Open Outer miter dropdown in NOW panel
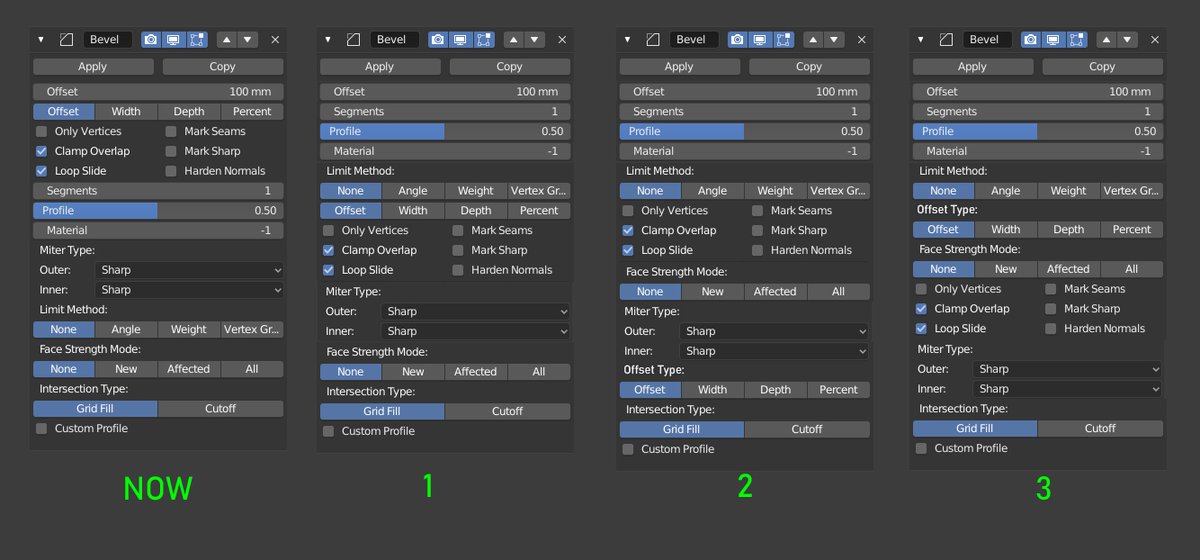This screenshot has height=560, width=1200. [x=189, y=270]
